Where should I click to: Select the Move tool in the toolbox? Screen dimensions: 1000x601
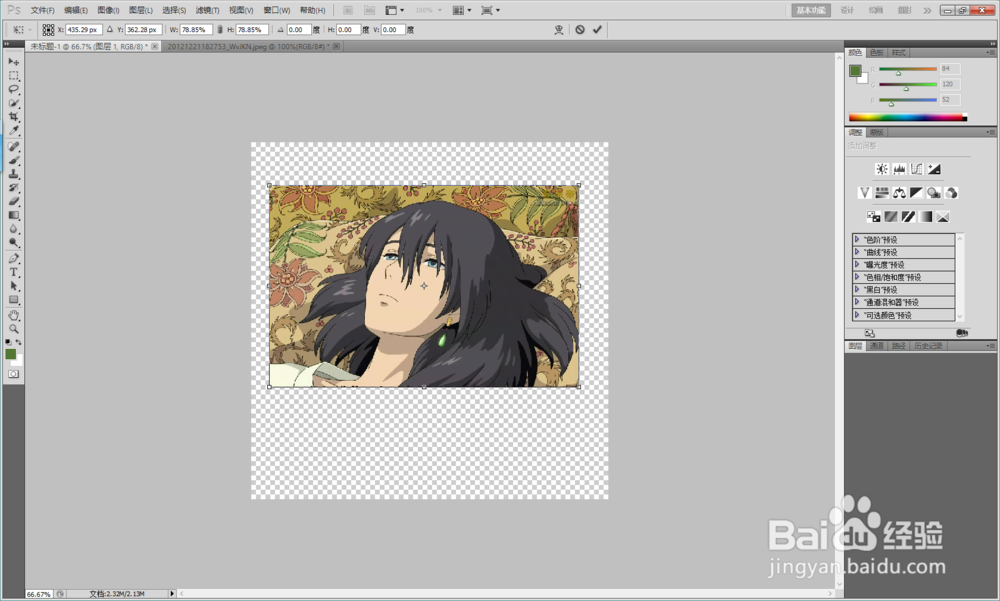[x=13, y=61]
